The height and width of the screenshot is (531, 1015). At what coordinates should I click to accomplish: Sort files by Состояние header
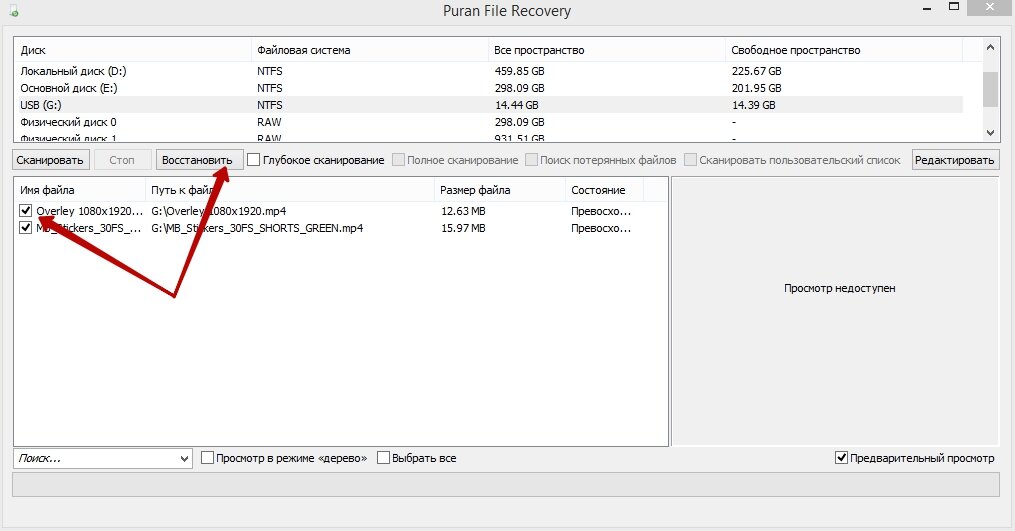point(604,190)
